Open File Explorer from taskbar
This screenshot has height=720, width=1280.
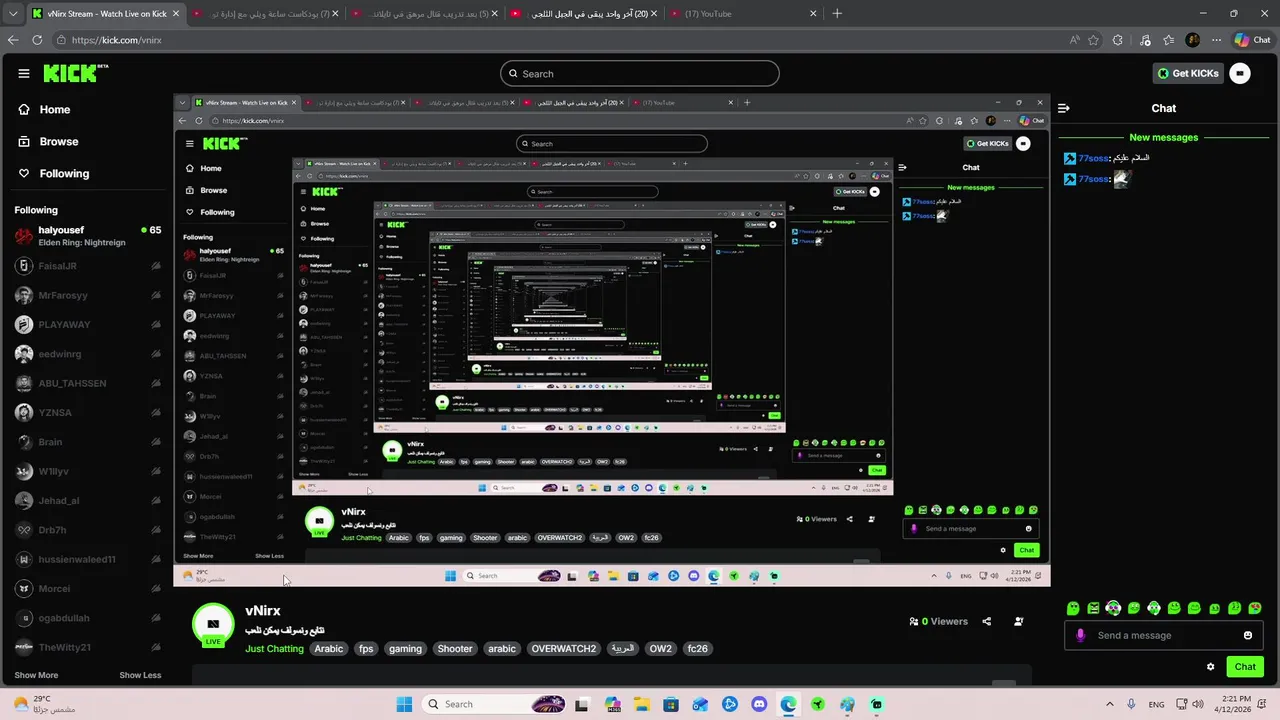coord(641,704)
